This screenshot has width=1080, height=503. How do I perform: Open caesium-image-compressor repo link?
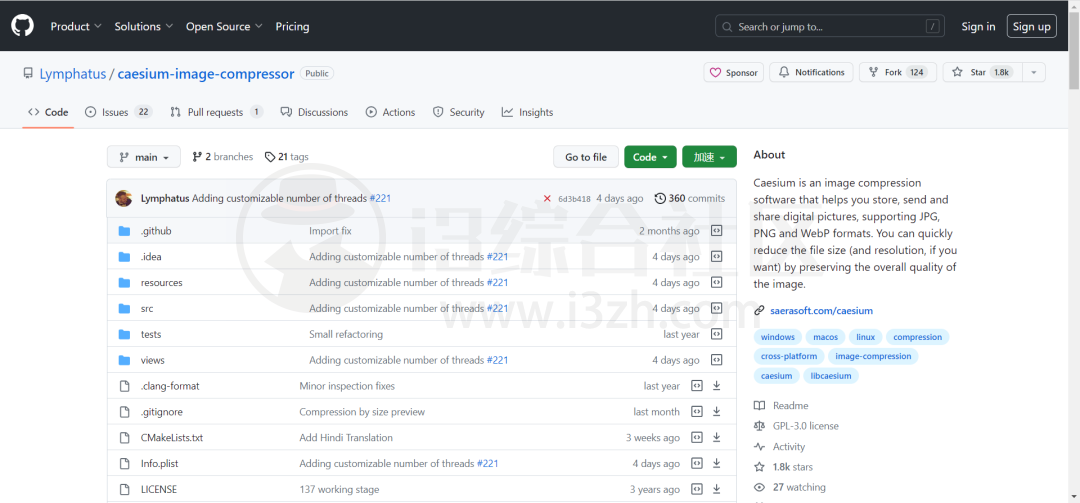206,73
